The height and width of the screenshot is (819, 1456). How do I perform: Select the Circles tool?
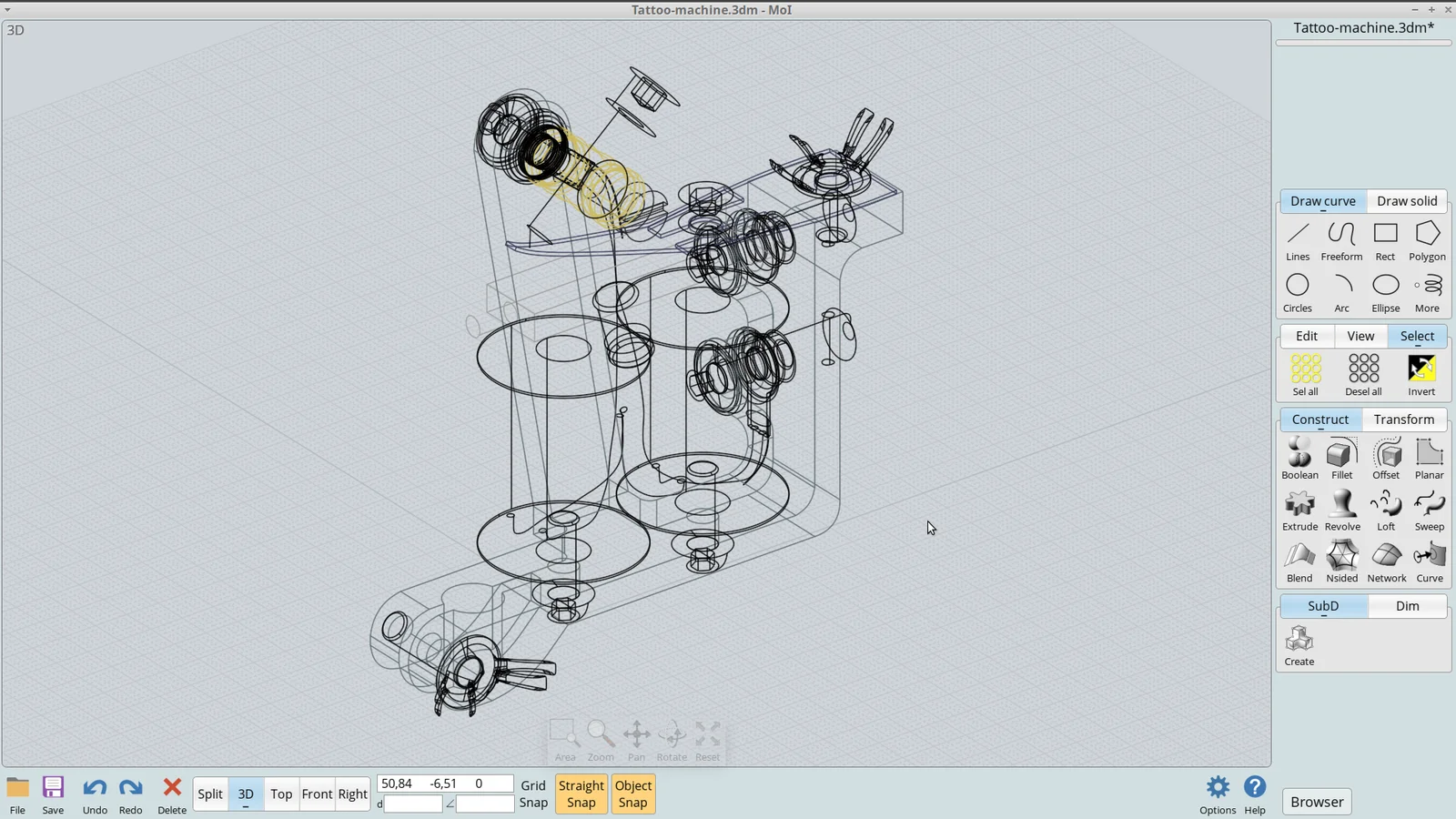1298,290
